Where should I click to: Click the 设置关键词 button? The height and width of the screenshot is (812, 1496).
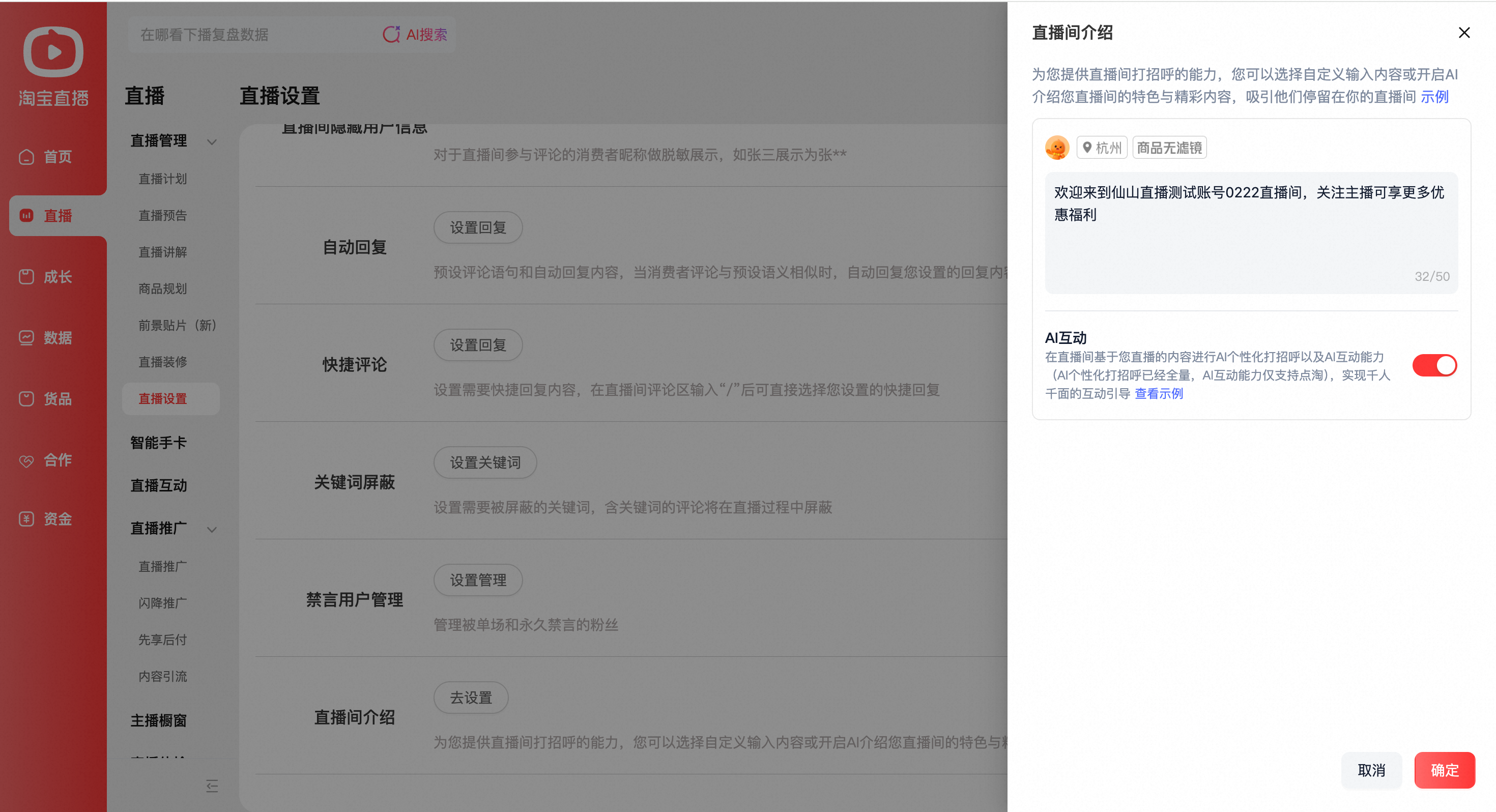point(485,462)
